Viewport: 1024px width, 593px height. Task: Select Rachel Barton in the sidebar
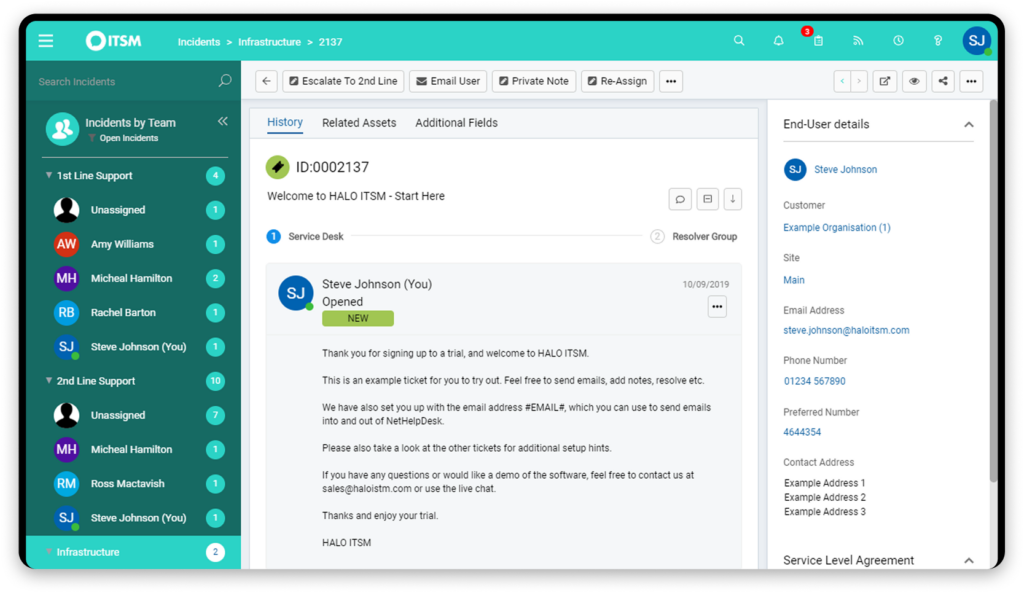(133, 312)
